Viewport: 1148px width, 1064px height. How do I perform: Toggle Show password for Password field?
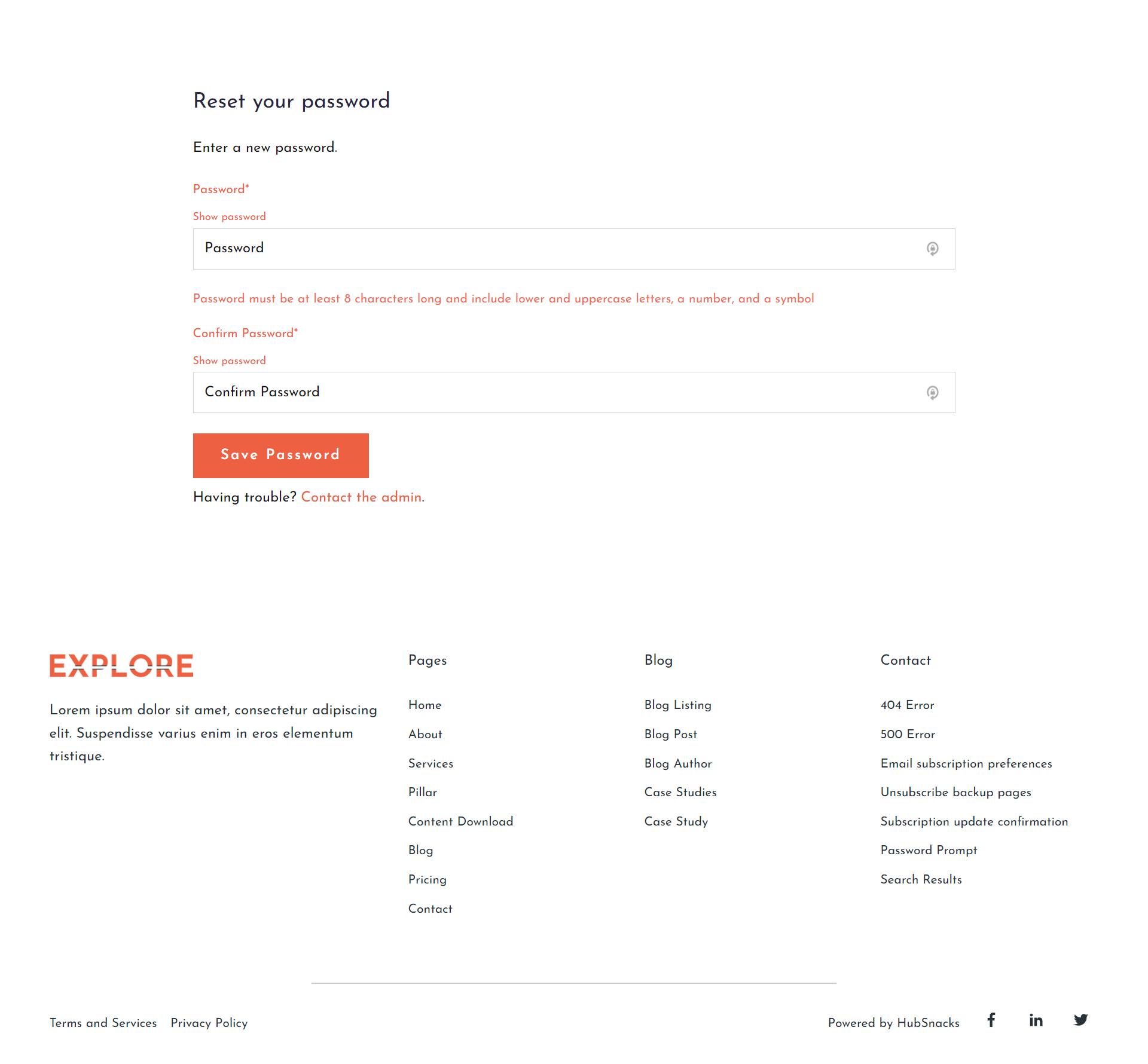tap(229, 216)
